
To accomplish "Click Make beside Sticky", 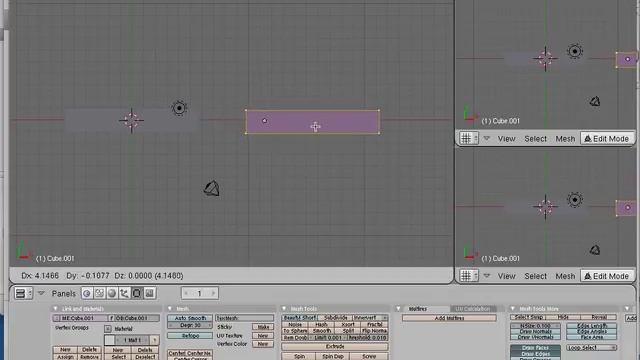I will [x=263, y=327].
